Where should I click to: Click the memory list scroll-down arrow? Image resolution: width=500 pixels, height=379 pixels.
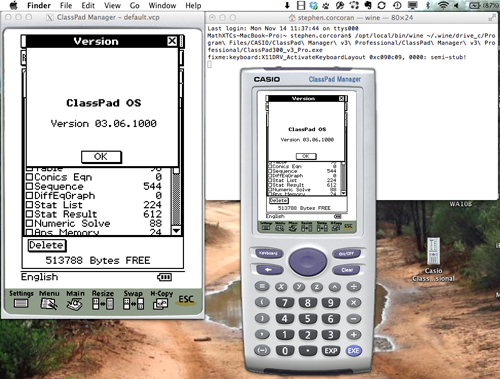tap(176, 230)
